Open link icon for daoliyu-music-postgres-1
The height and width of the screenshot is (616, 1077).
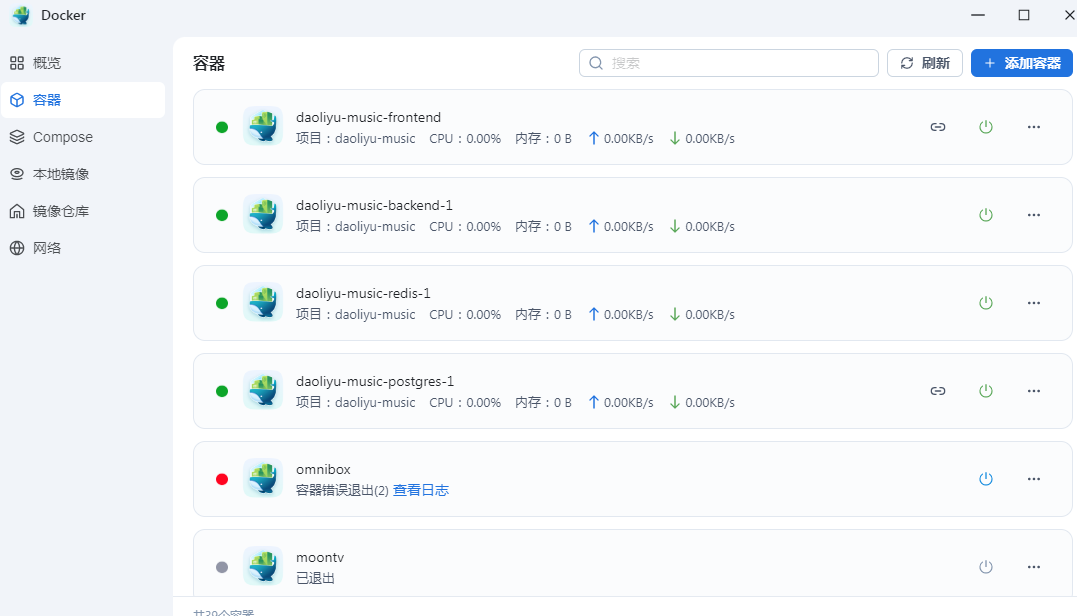938,391
